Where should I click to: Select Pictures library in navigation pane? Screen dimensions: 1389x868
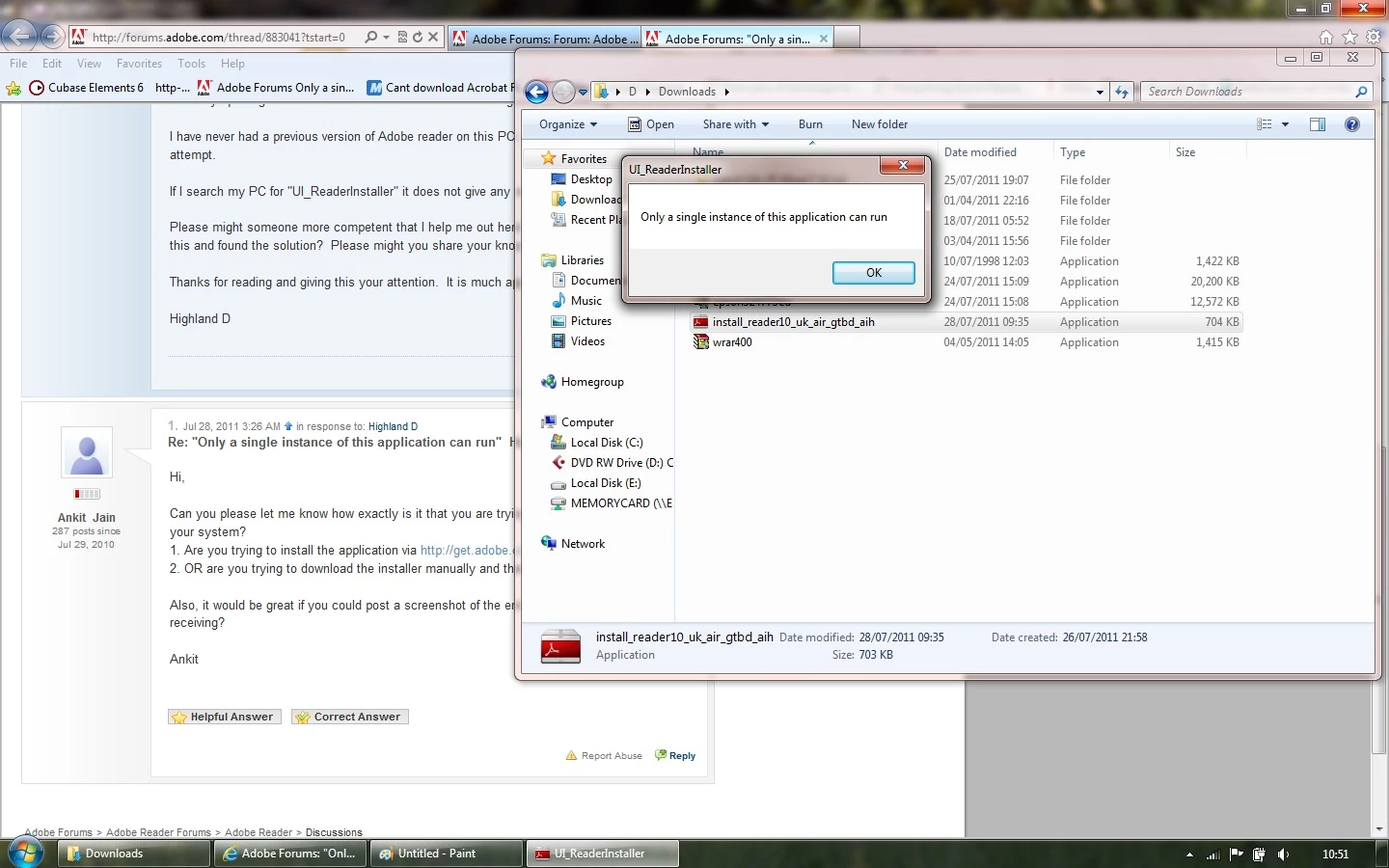582,321
